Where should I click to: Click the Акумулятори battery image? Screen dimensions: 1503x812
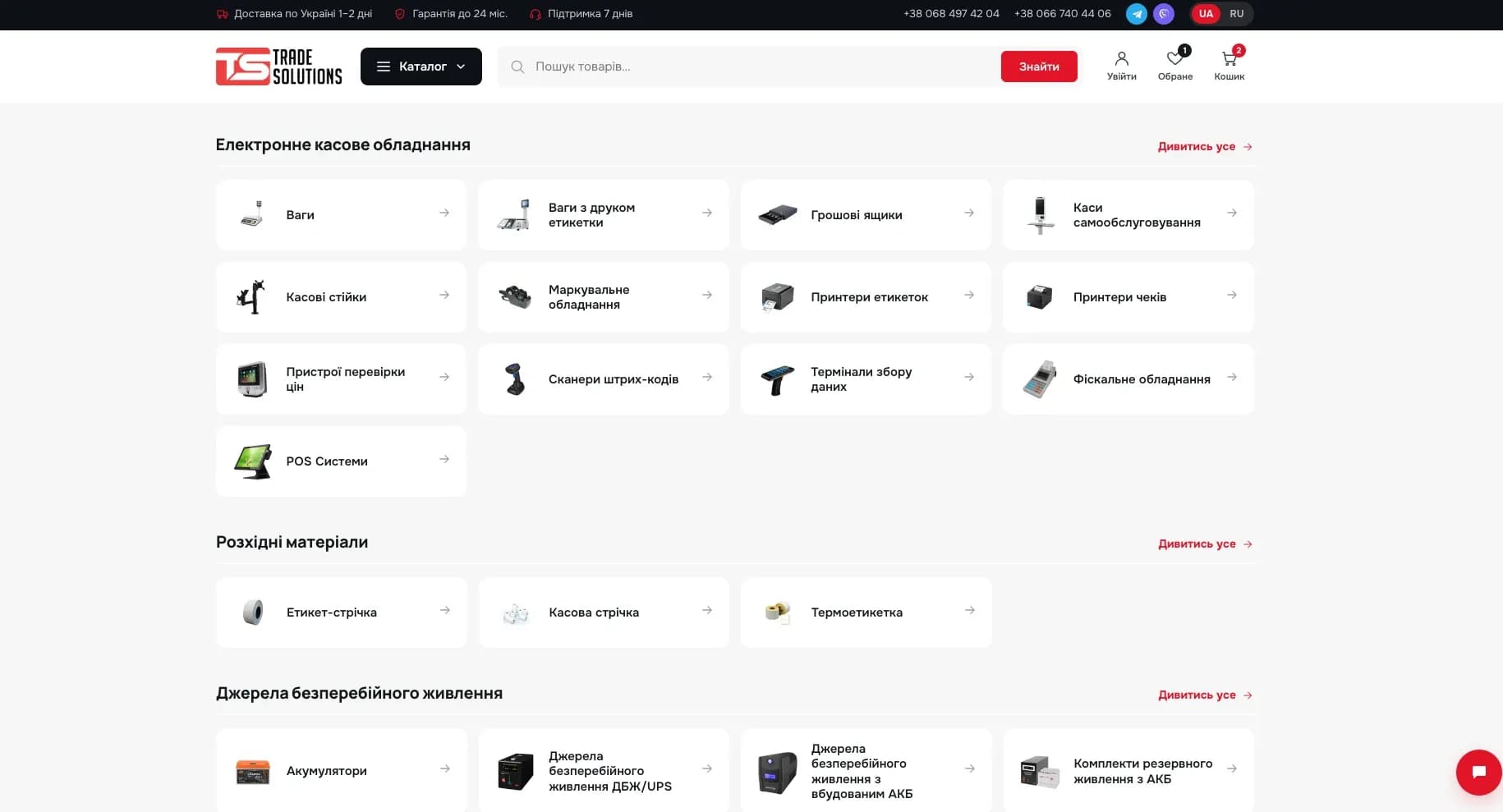coord(253,771)
